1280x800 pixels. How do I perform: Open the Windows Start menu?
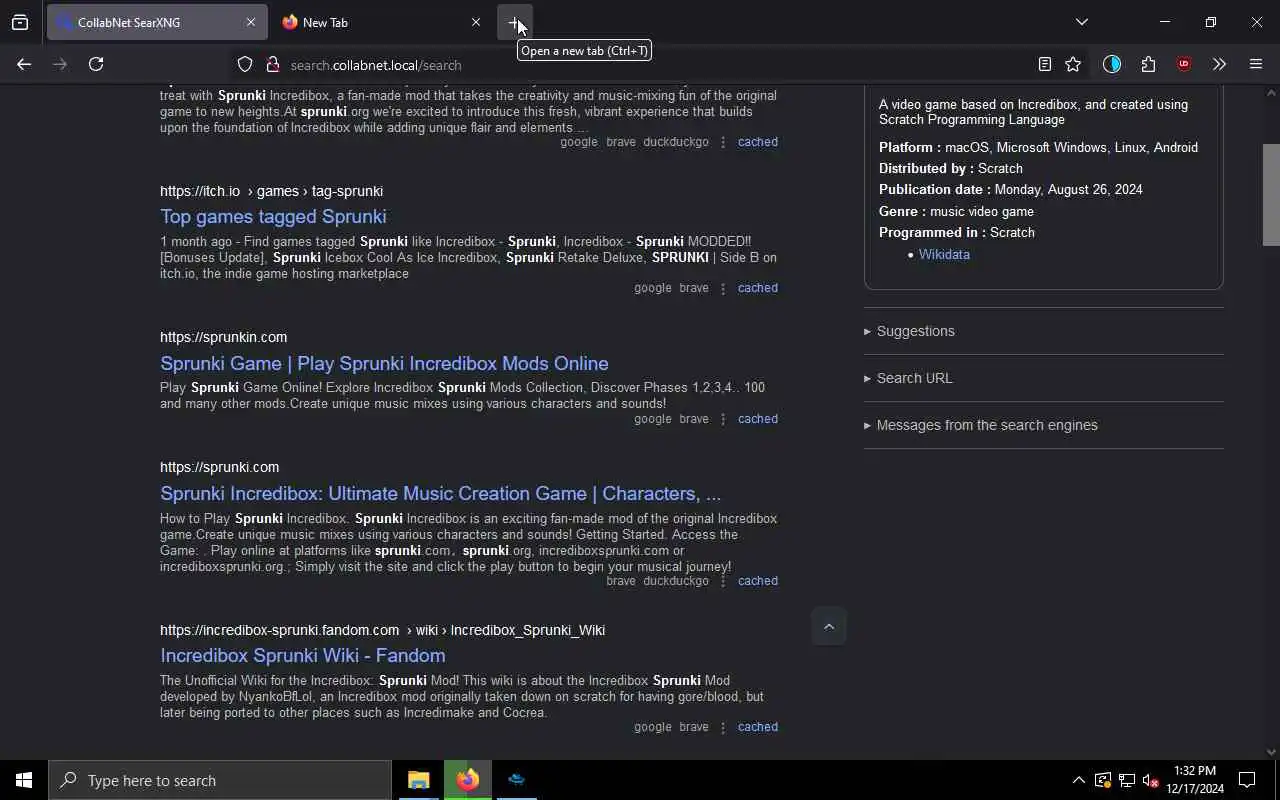click(x=24, y=780)
